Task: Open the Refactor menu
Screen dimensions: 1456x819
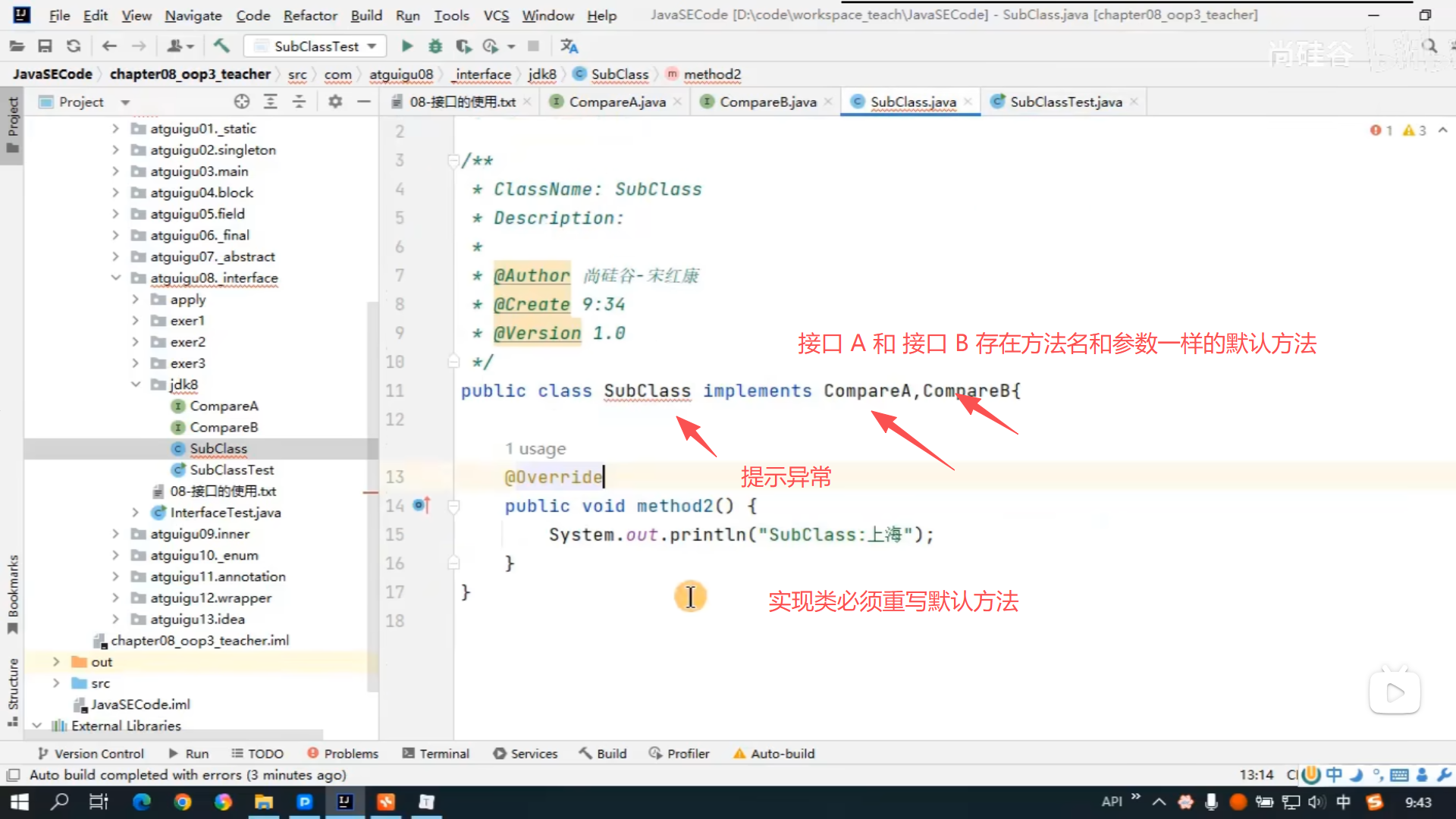Action: (309, 15)
